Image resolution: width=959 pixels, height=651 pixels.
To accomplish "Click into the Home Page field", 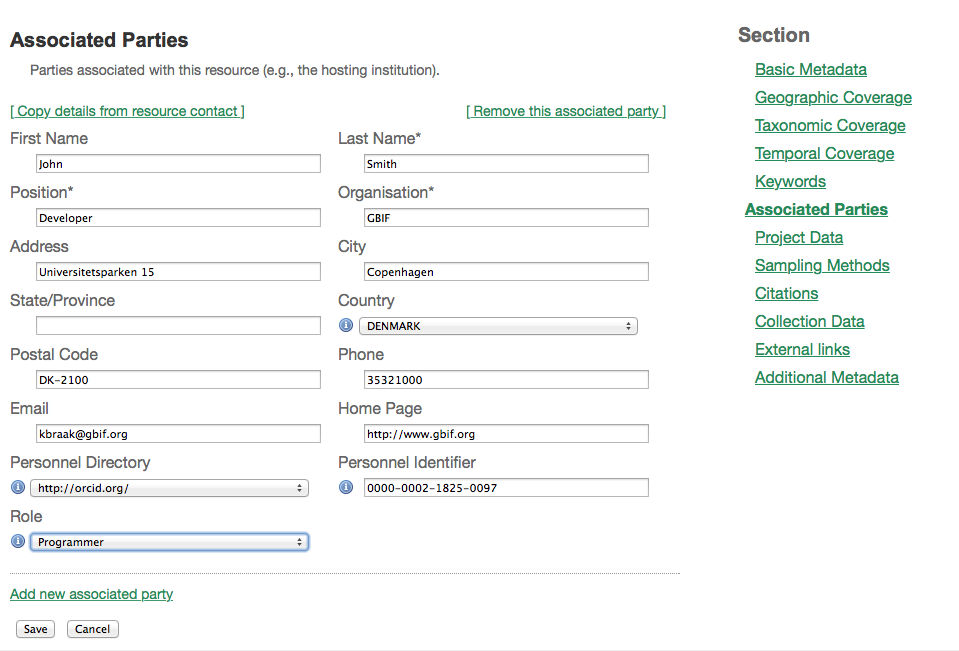I will tap(506, 434).
